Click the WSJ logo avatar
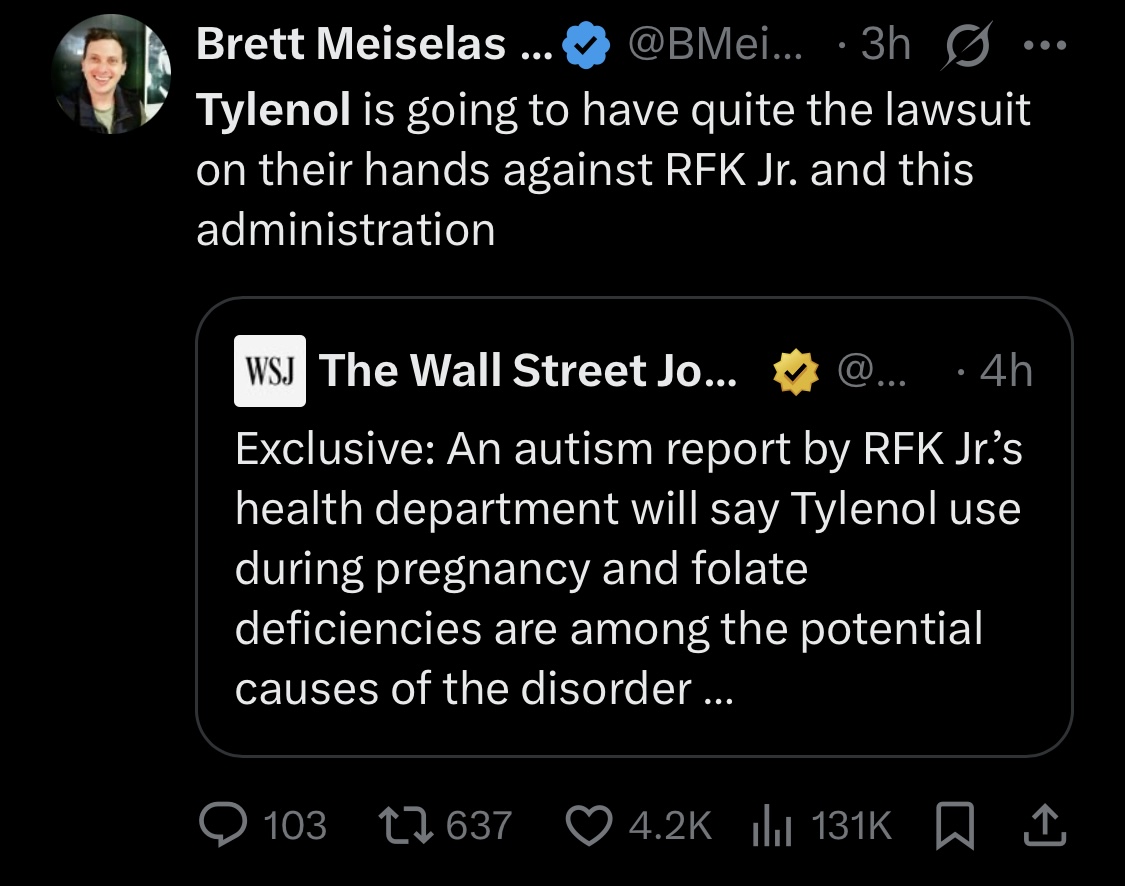Image resolution: width=1125 pixels, height=886 pixels. (x=270, y=371)
